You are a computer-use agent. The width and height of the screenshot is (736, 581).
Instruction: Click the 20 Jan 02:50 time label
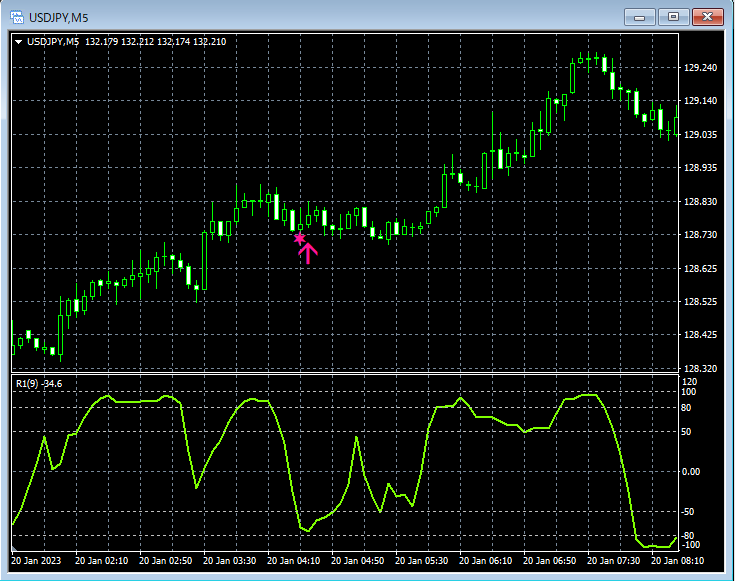pyautogui.click(x=166, y=560)
